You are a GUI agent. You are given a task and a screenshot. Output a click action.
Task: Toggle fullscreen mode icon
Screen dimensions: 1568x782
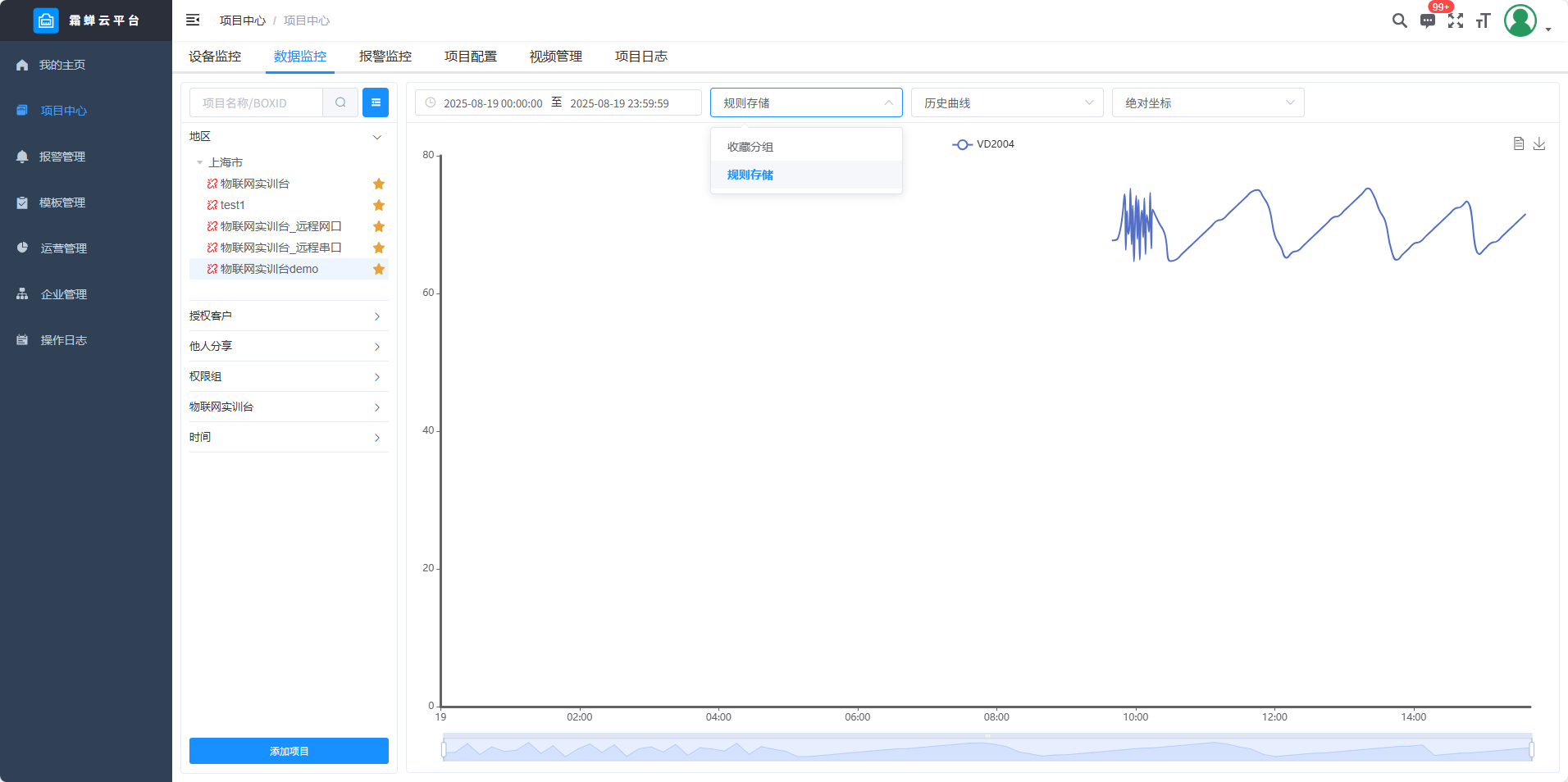click(1456, 20)
